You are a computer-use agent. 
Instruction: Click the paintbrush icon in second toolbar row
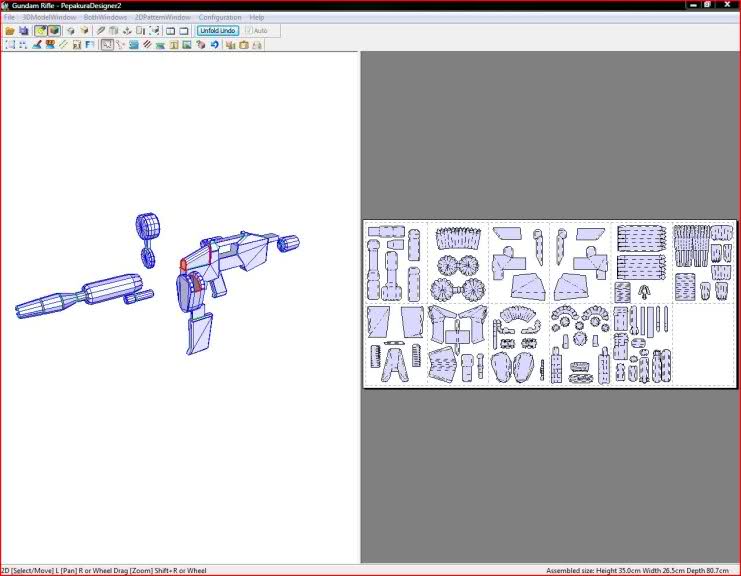(x=36, y=45)
